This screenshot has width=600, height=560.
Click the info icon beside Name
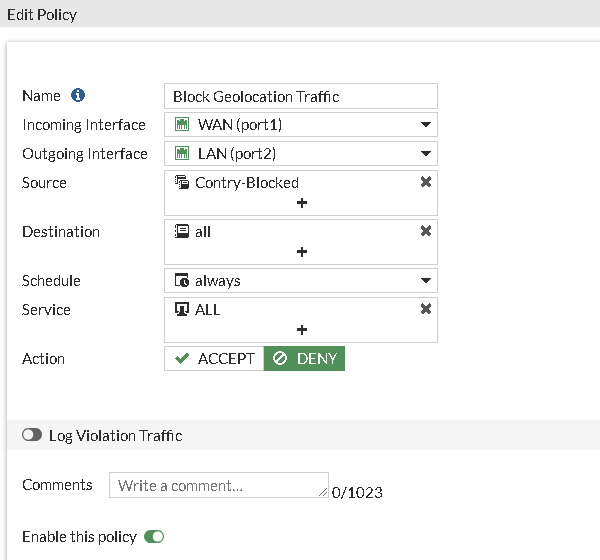(x=78, y=96)
